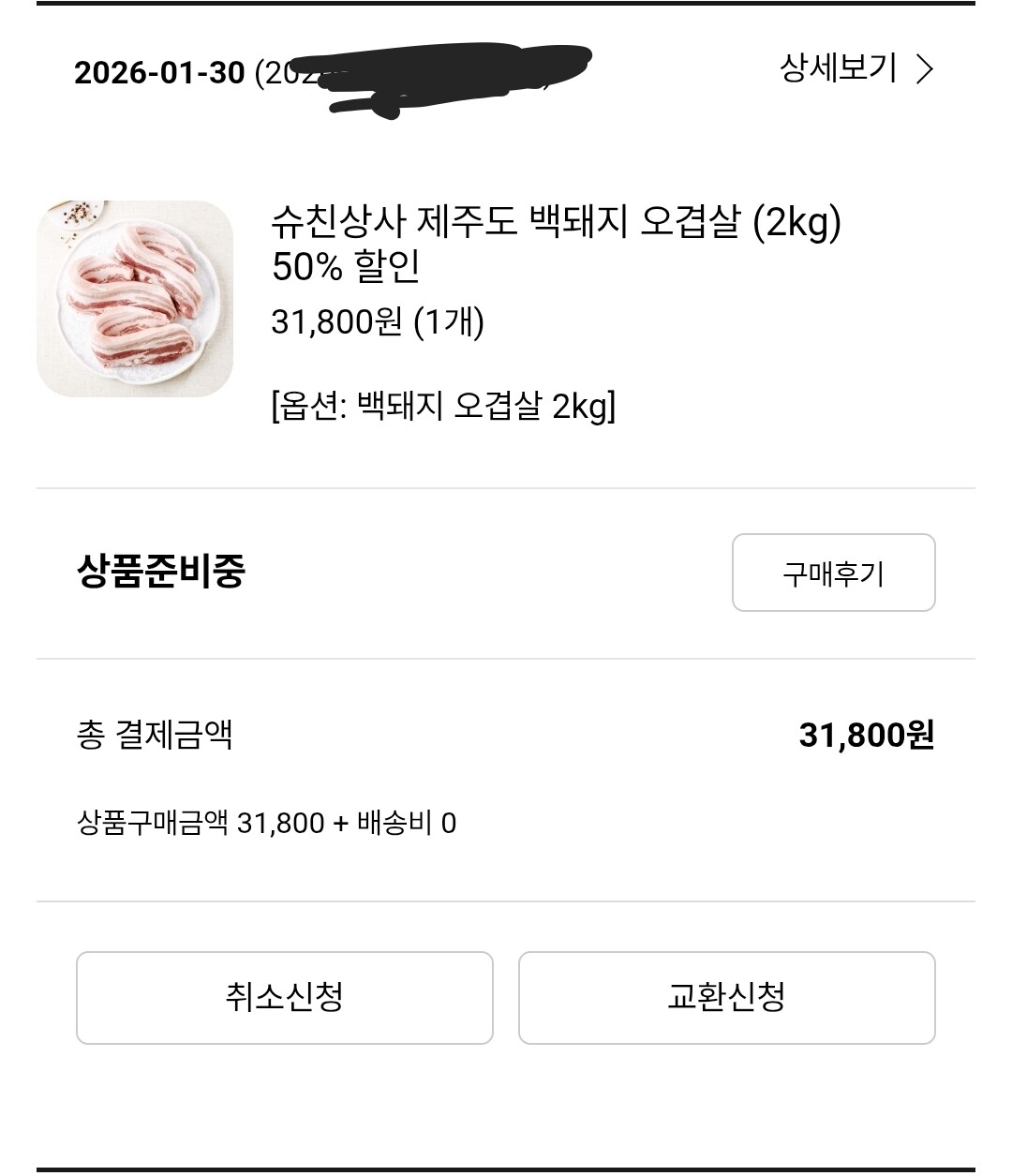This screenshot has height=1176, width=1012.
Task: Click the 총 결제금액 label
Action: [x=155, y=735]
